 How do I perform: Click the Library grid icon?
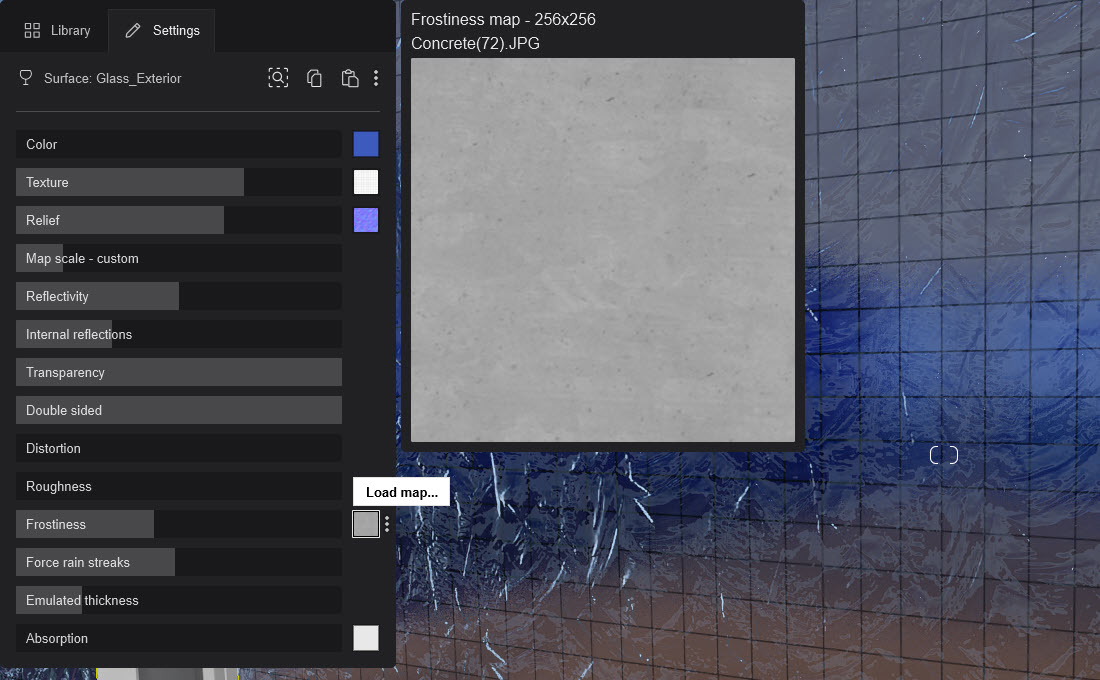pos(32,30)
